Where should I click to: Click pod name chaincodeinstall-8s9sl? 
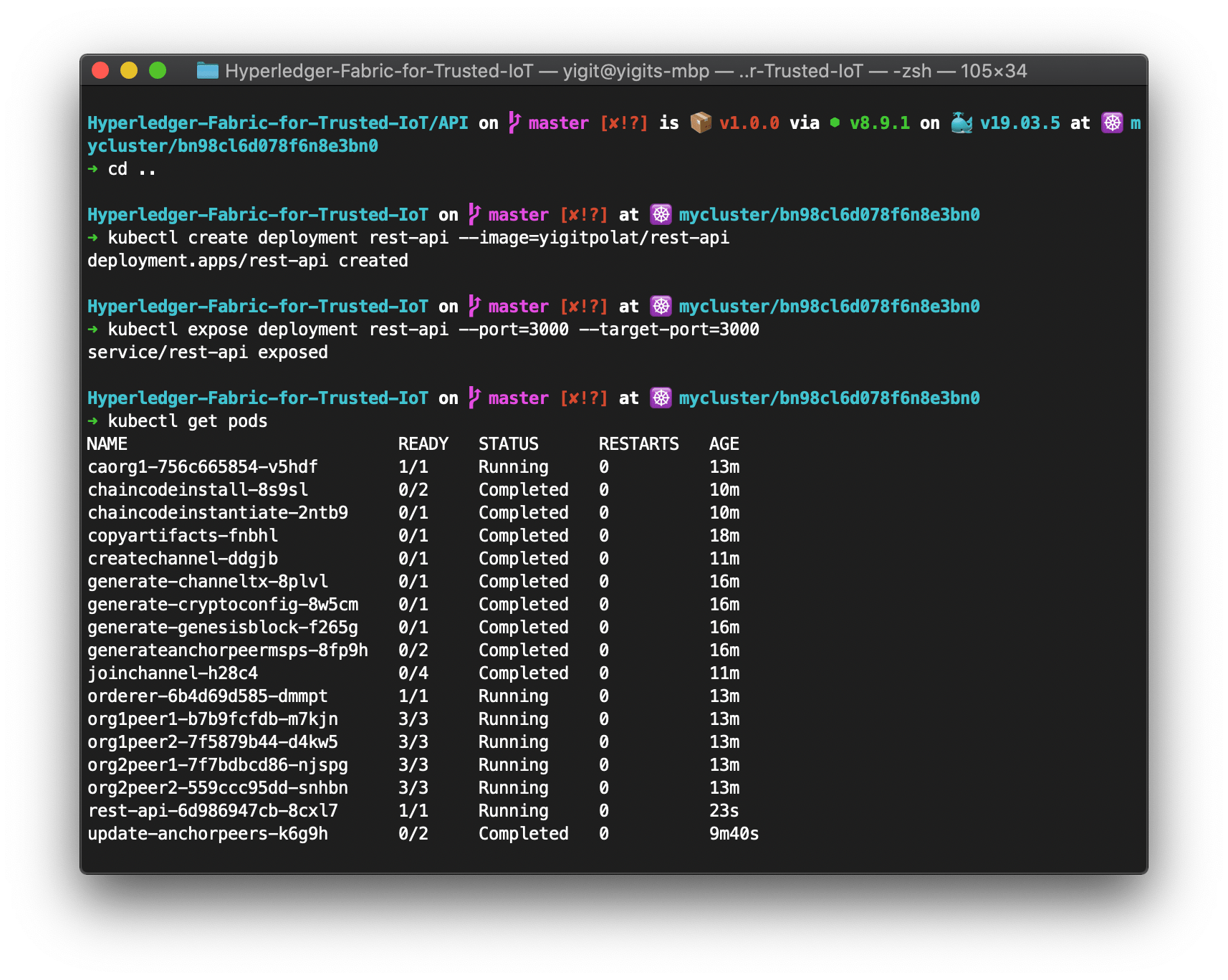198,490
